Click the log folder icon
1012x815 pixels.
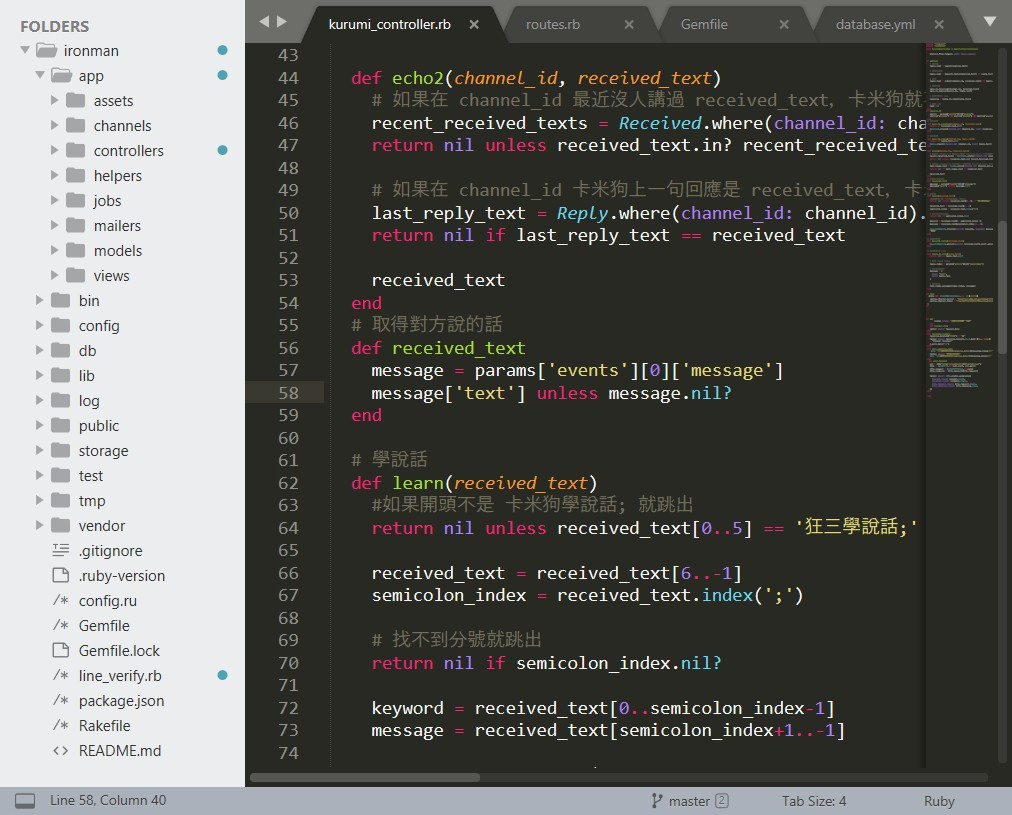click(x=61, y=400)
